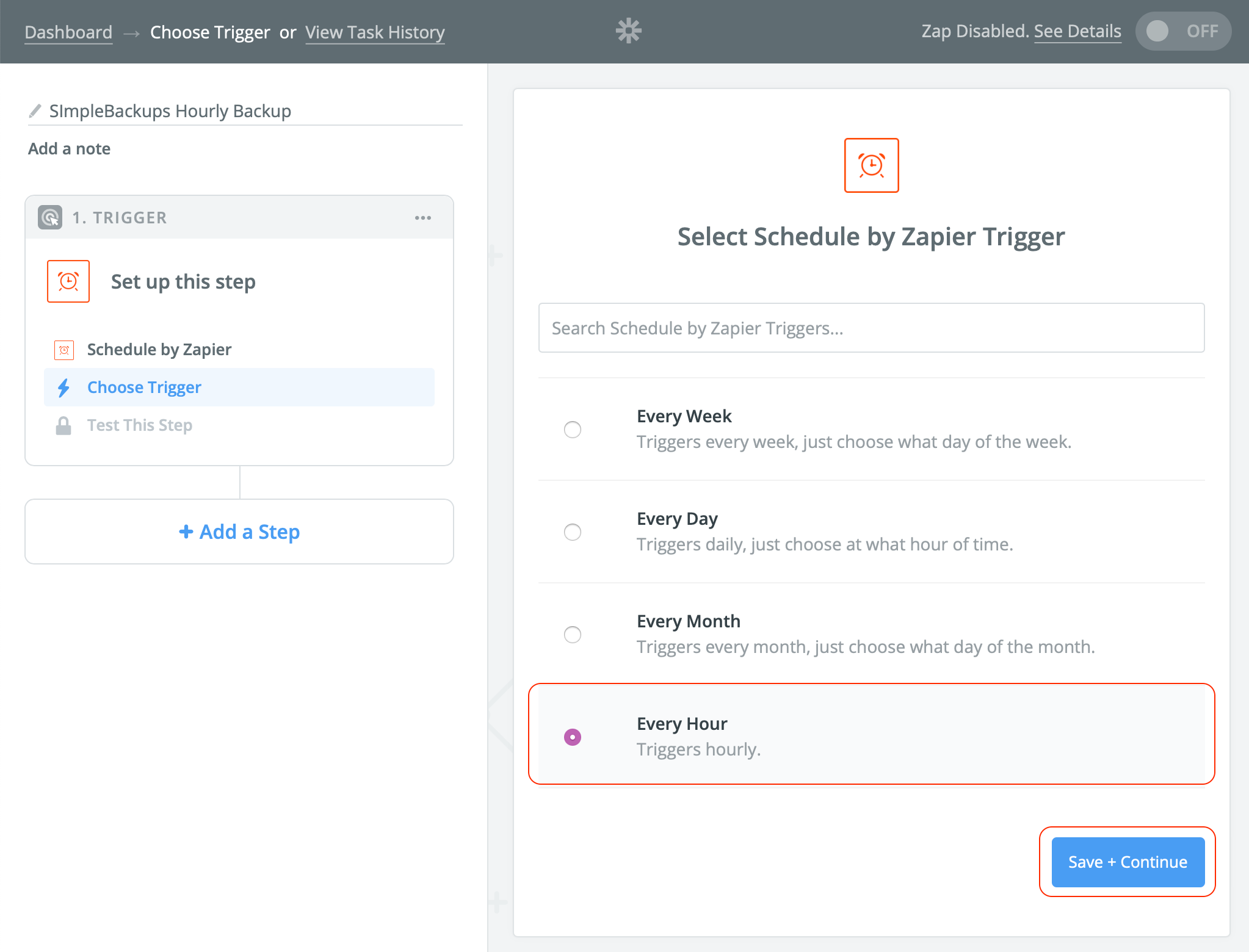Click the large alarm clock icon above Select Schedule
Viewport: 1249px width, 952px height.
(871, 165)
